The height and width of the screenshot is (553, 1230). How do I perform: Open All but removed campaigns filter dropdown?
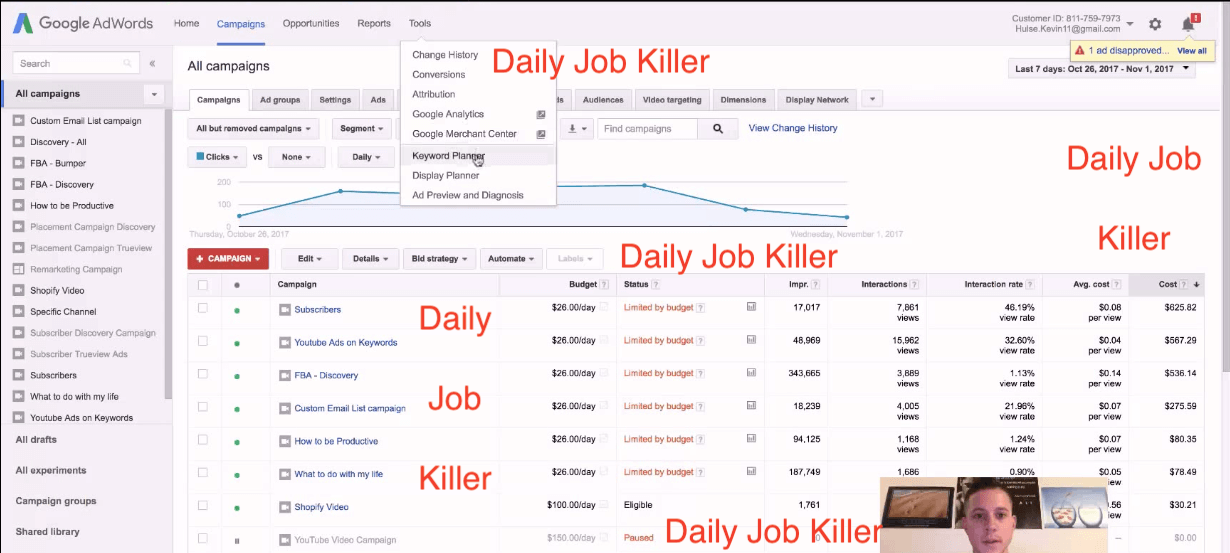[253, 129]
